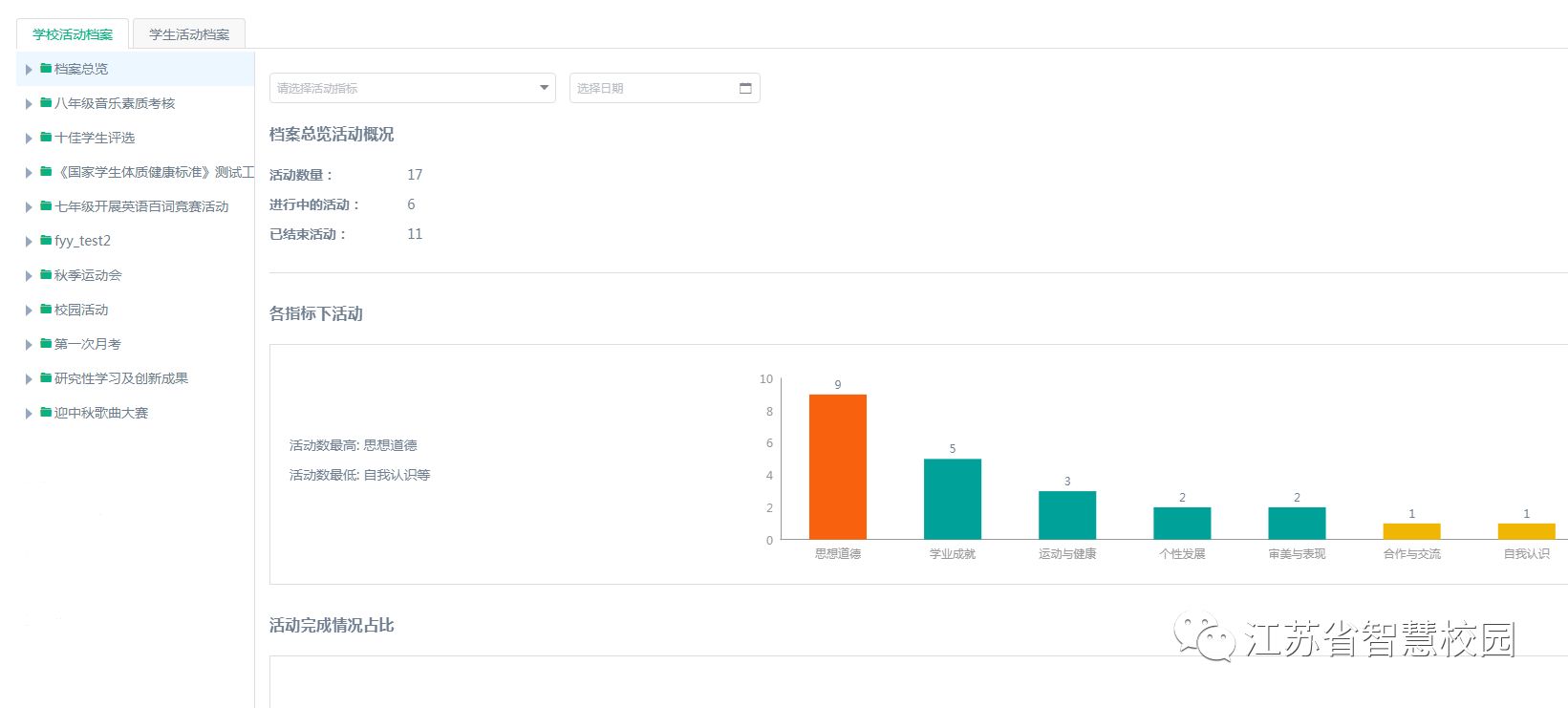Image resolution: width=1568 pixels, height=708 pixels.
Task: Click the 活动数量 value 17
Action: coord(415,175)
